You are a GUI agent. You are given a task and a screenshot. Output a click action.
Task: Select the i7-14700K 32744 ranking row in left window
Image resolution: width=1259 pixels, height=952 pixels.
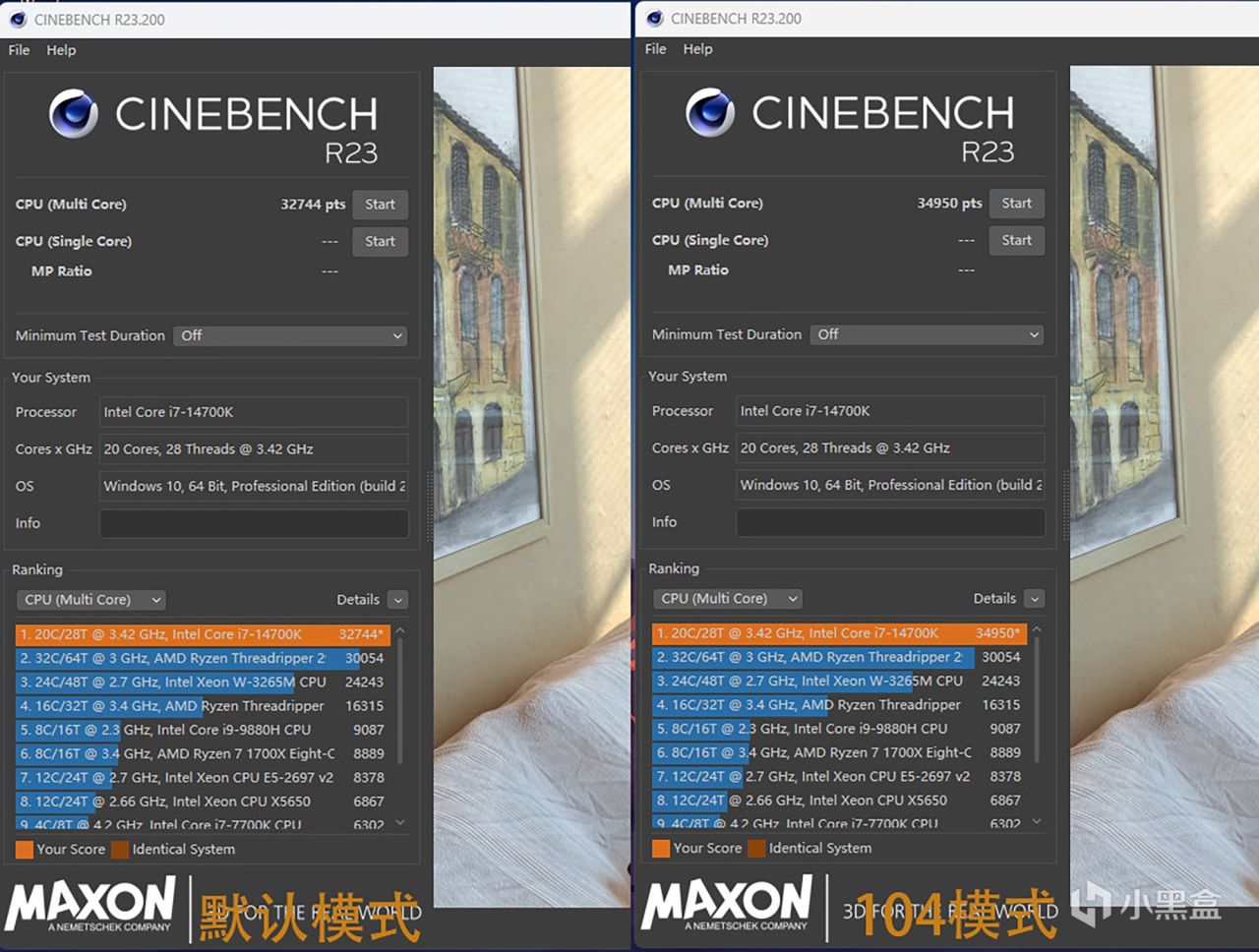(203, 634)
